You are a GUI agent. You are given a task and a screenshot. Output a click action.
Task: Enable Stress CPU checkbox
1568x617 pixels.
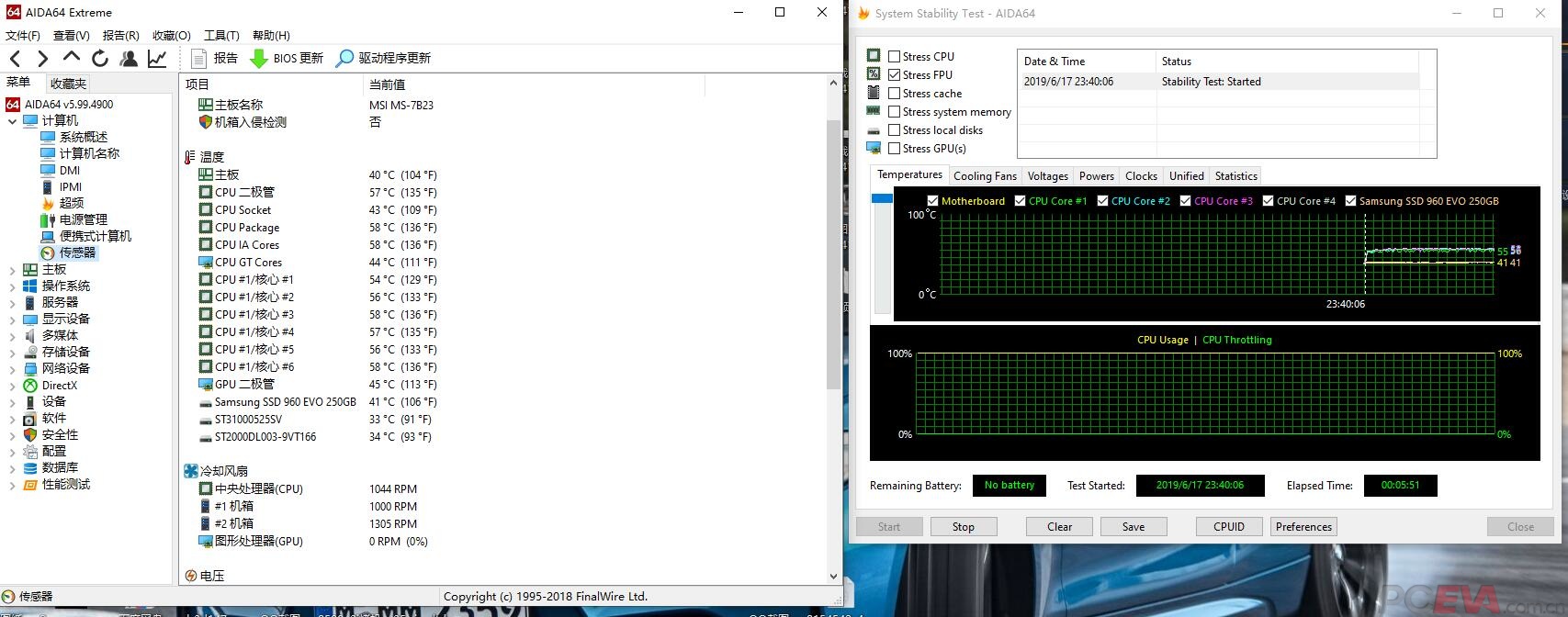[x=894, y=56]
